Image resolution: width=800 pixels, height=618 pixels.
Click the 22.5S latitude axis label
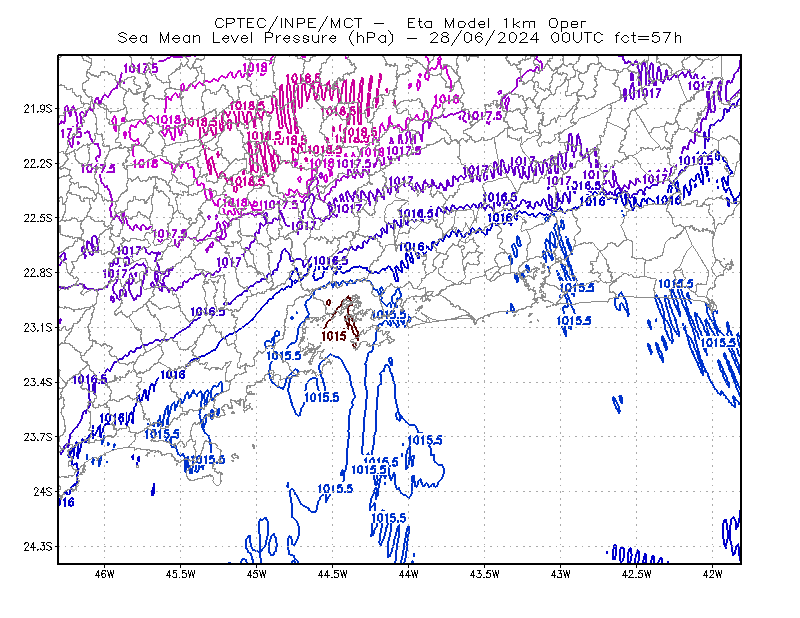tap(38, 218)
